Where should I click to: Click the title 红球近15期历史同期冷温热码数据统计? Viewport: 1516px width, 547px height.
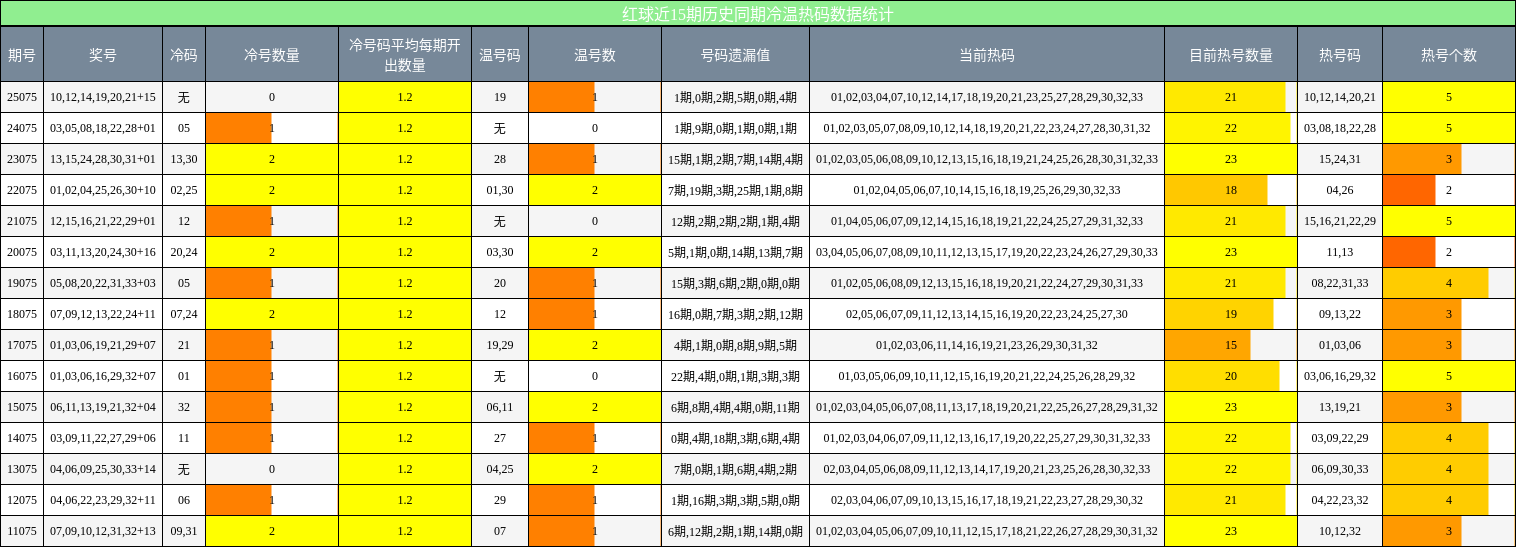click(758, 14)
